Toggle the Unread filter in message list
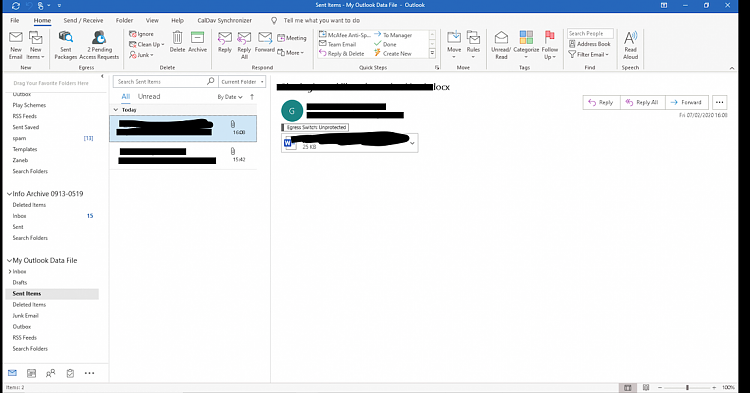The image size is (750, 393). (x=149, y=97)
